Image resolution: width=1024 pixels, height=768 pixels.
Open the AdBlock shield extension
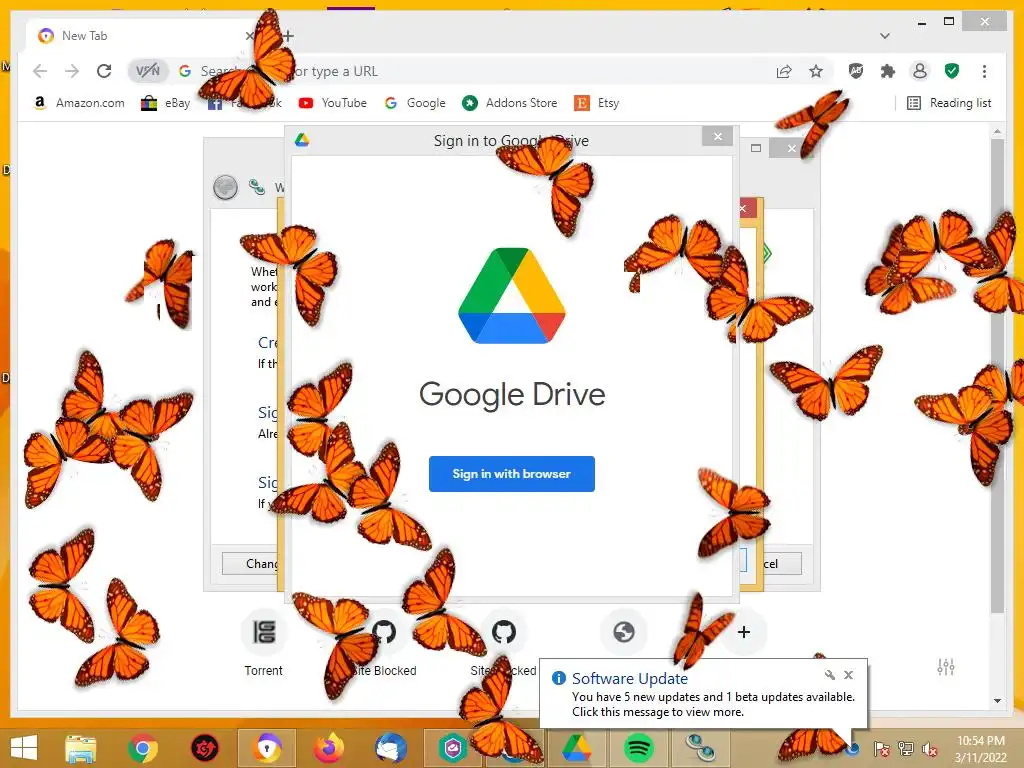tap(856, 71)
